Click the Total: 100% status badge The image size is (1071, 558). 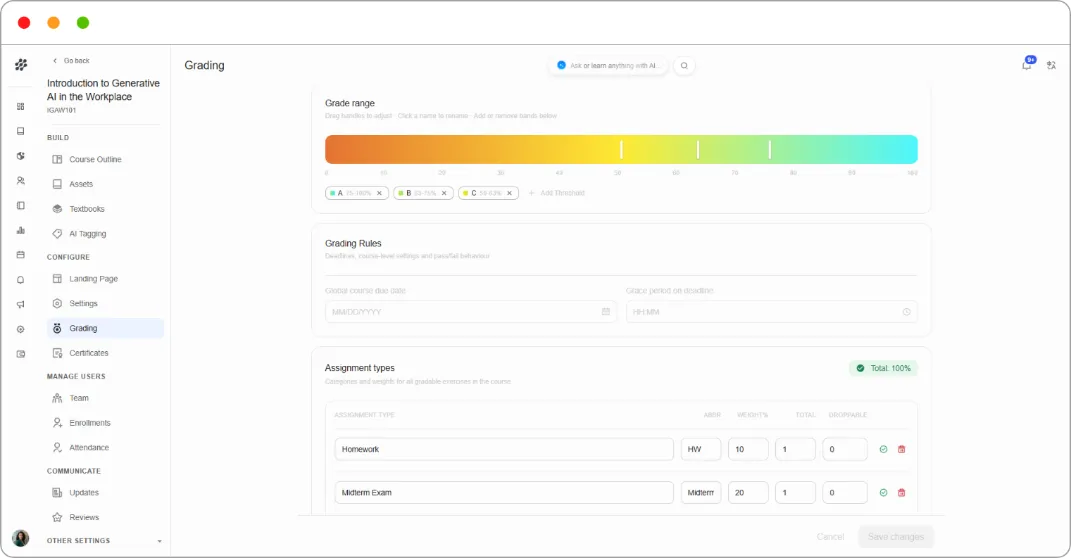(883, 368)
